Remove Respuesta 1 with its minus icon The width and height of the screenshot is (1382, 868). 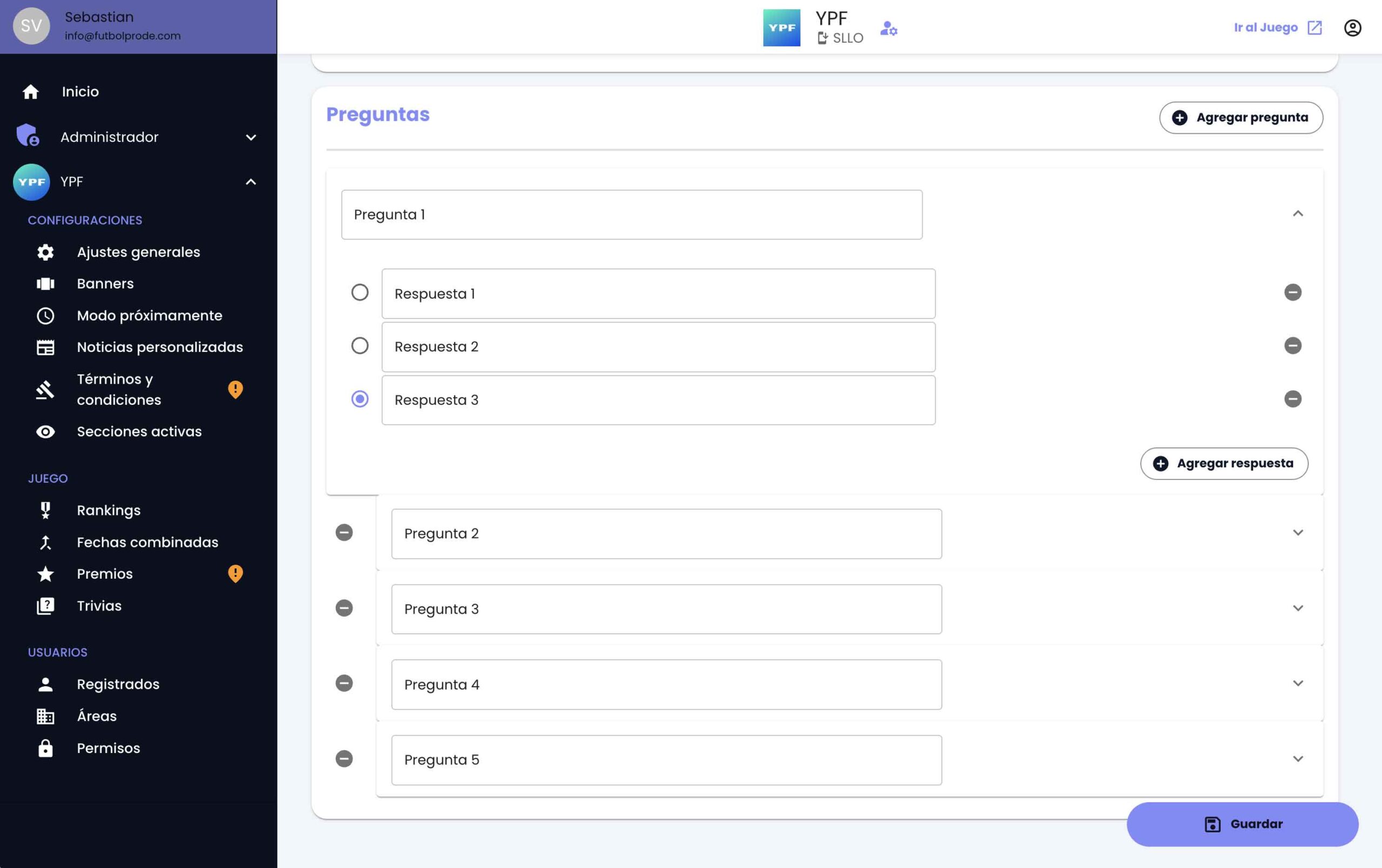click(x=1292, y=293)
